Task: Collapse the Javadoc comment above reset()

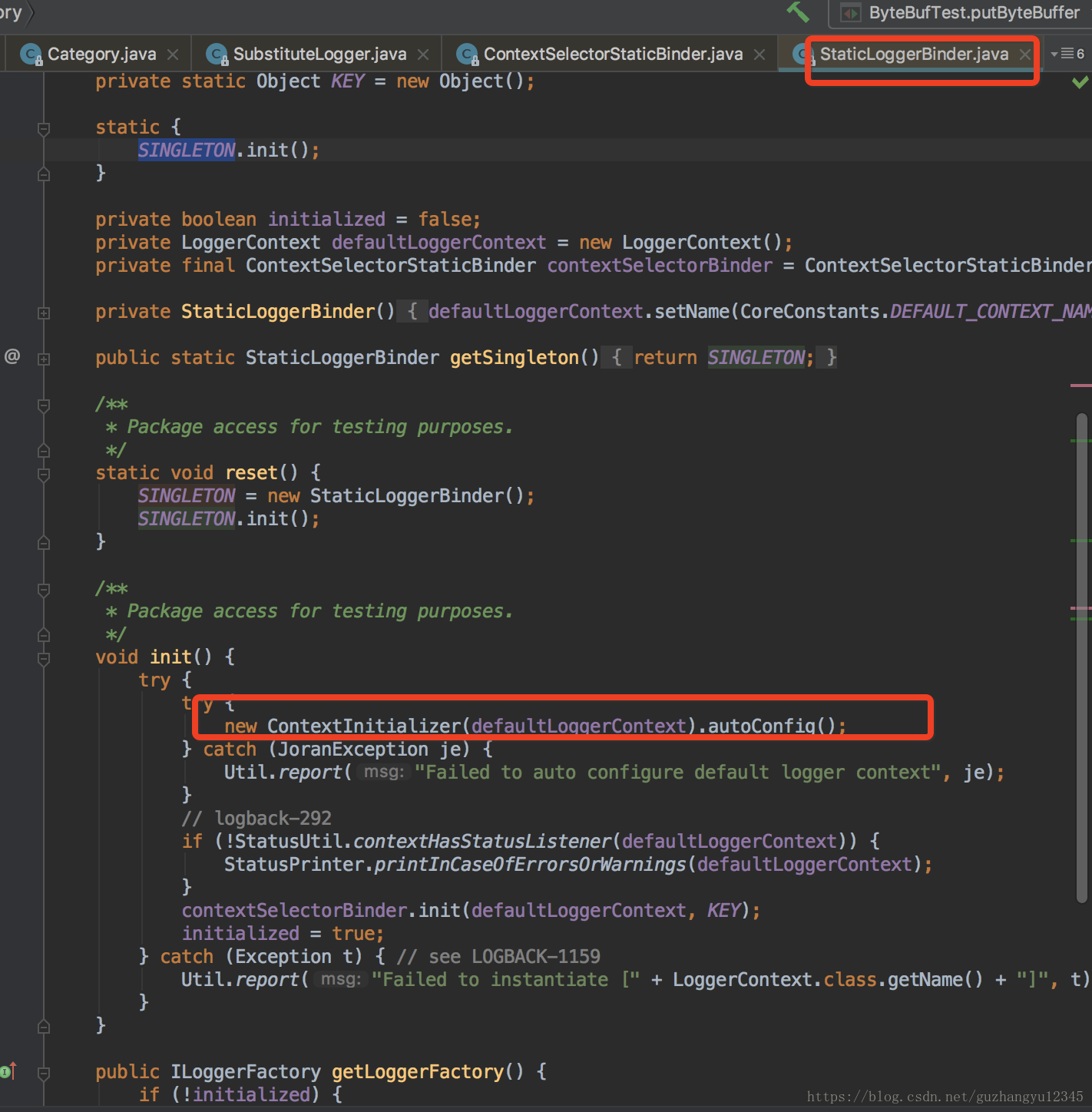Action: pyautogui.click(x=44, y=405)
